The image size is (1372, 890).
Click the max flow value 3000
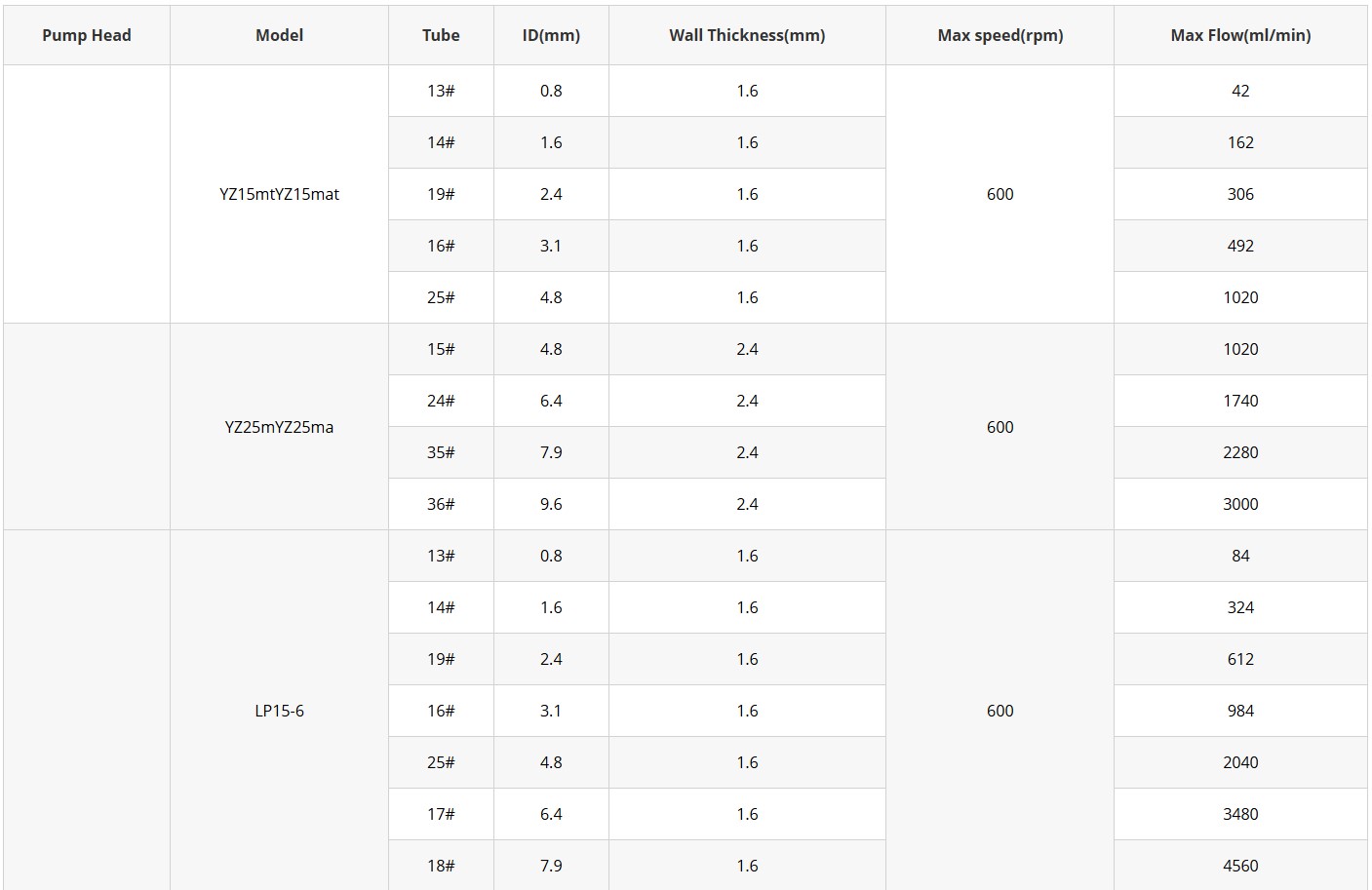(1240, 504)
